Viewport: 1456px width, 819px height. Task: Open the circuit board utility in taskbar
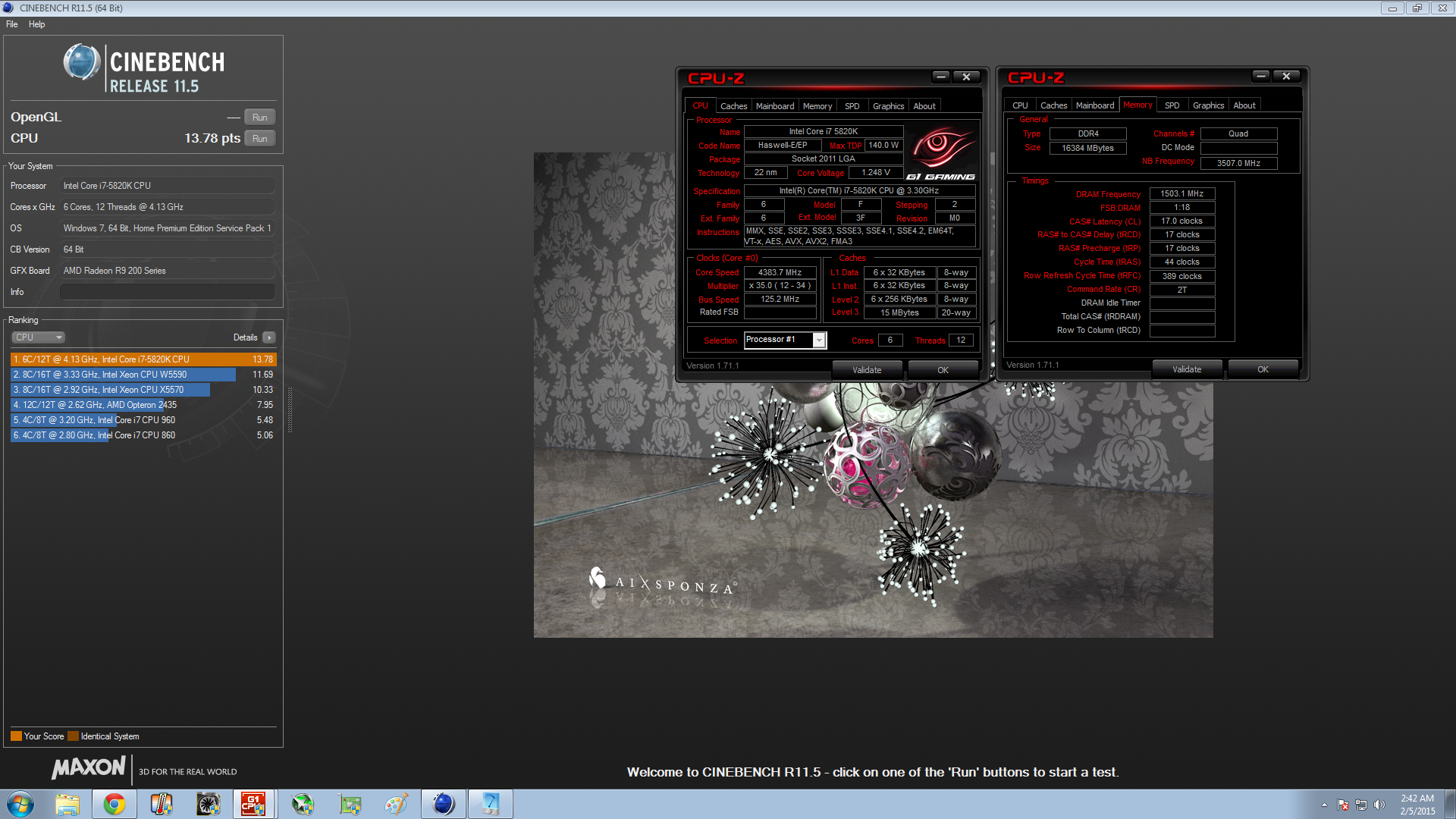click(350, 804)
